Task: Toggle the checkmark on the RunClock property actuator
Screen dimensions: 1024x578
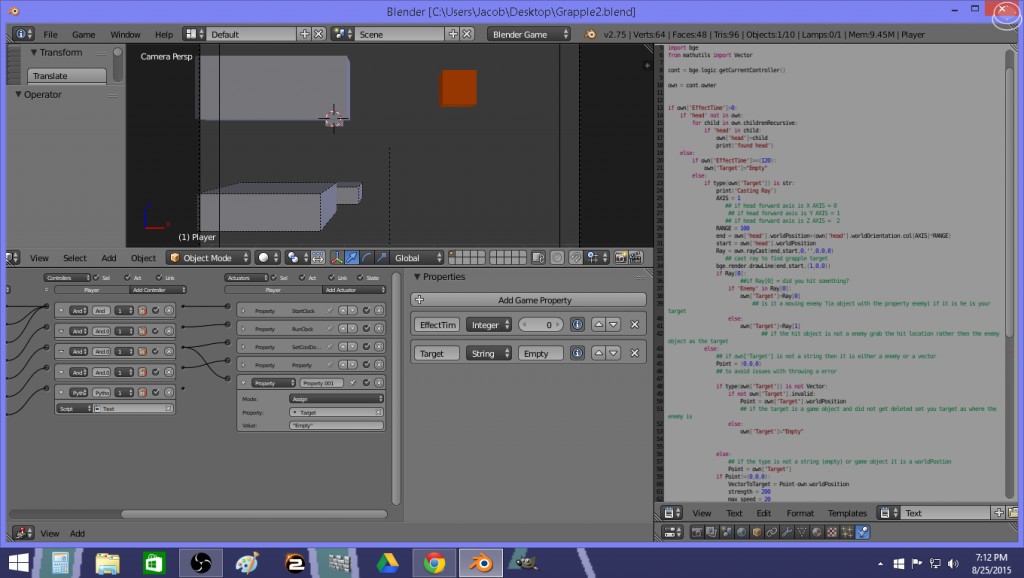Action: coord(366,329)
